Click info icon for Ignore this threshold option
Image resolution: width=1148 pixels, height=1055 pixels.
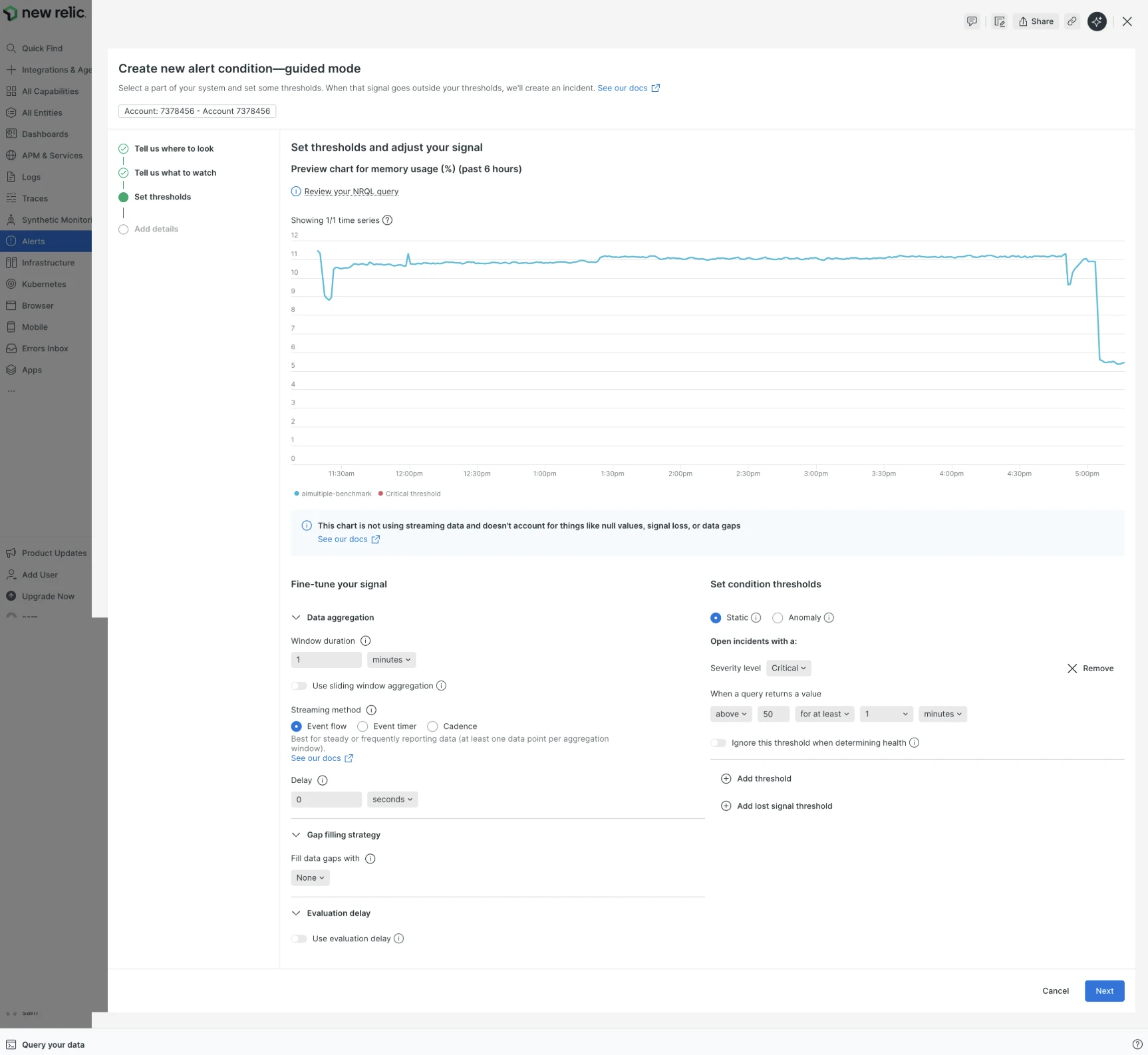pos(914,742)
